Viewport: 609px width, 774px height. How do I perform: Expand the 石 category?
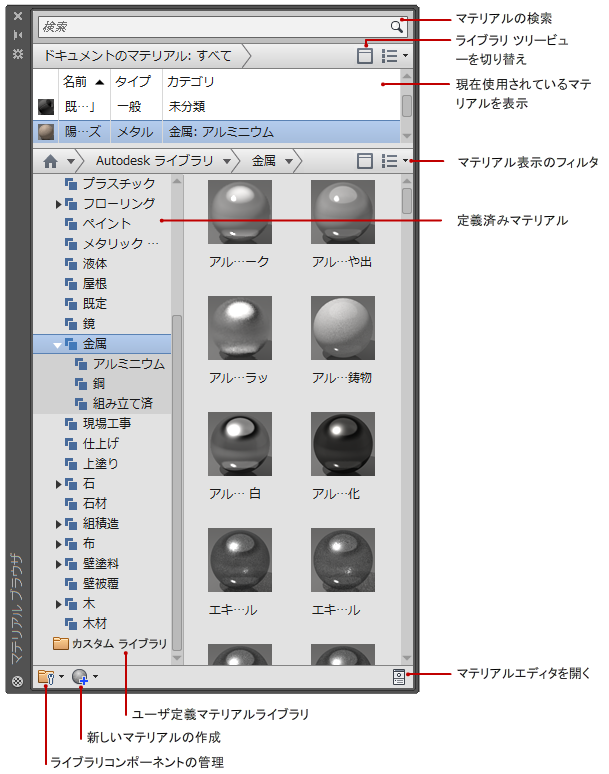(58, 484)
